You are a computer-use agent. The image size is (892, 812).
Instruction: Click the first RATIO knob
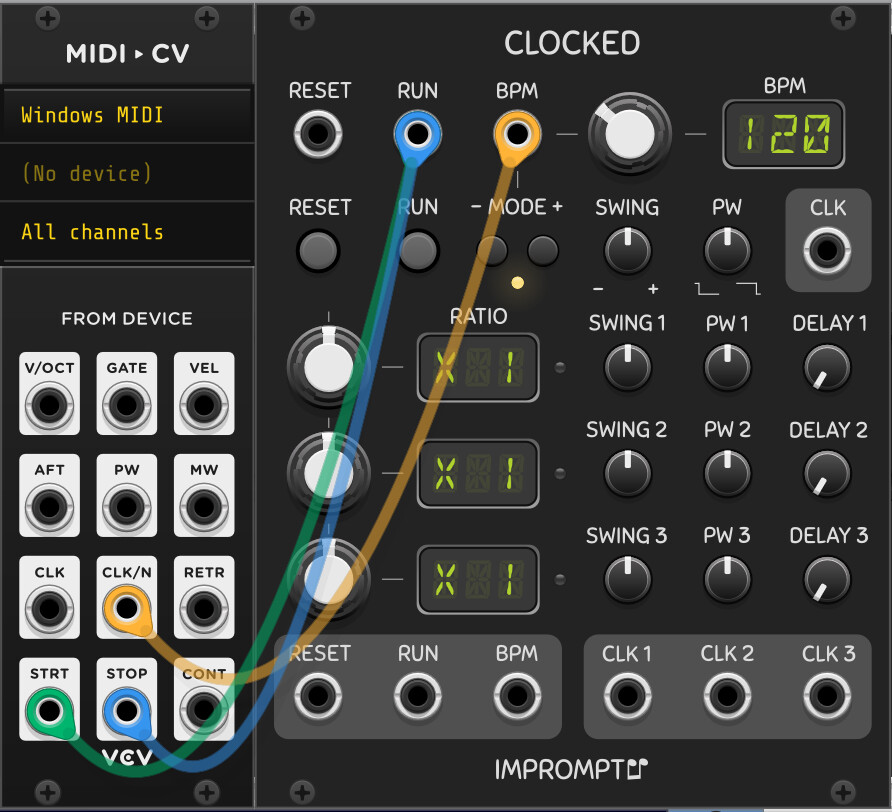click(328, 367)
